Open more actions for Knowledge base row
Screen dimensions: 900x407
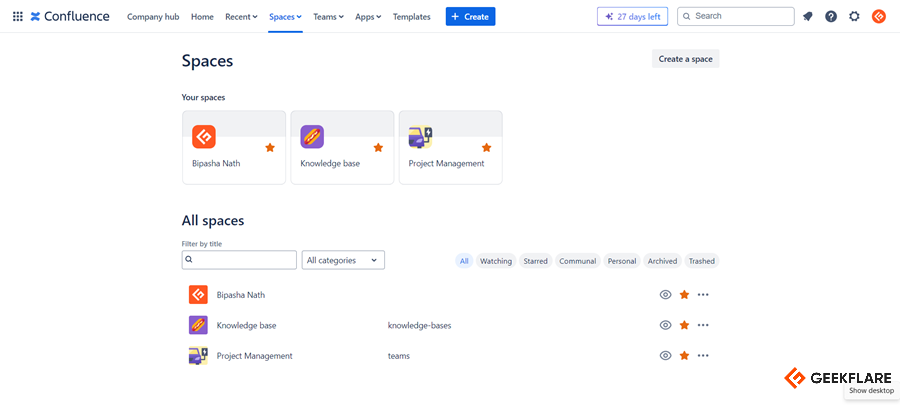tap(703, 325)
